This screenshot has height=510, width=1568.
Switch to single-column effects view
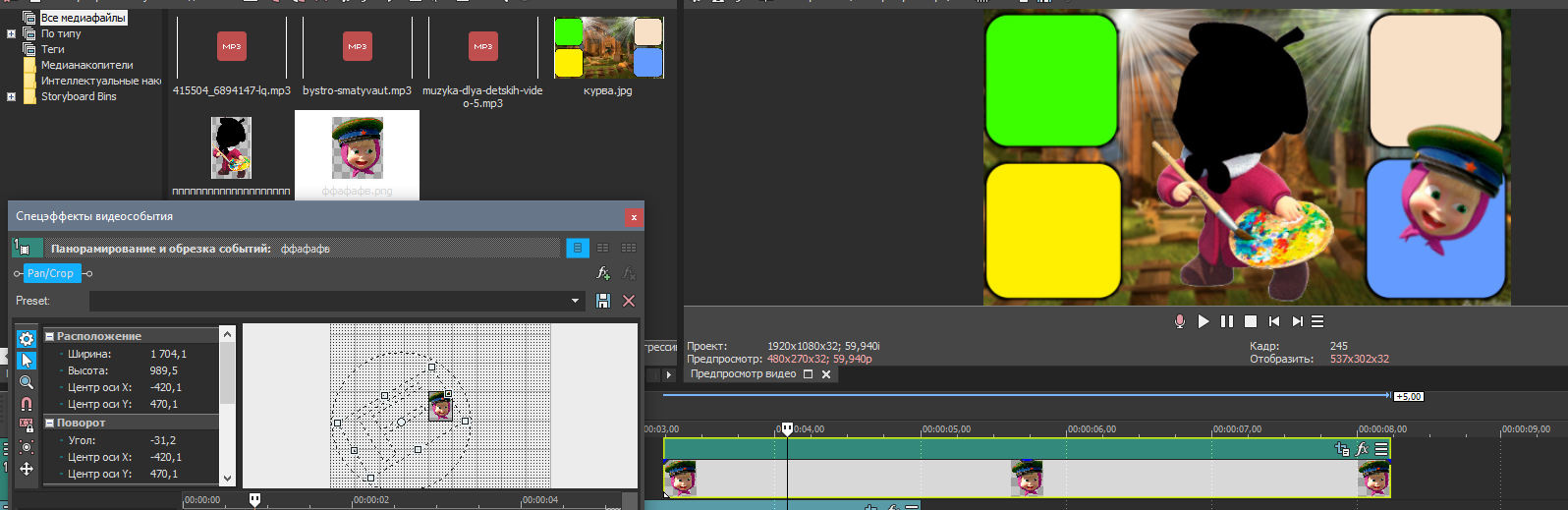click(x=578, y=248)
